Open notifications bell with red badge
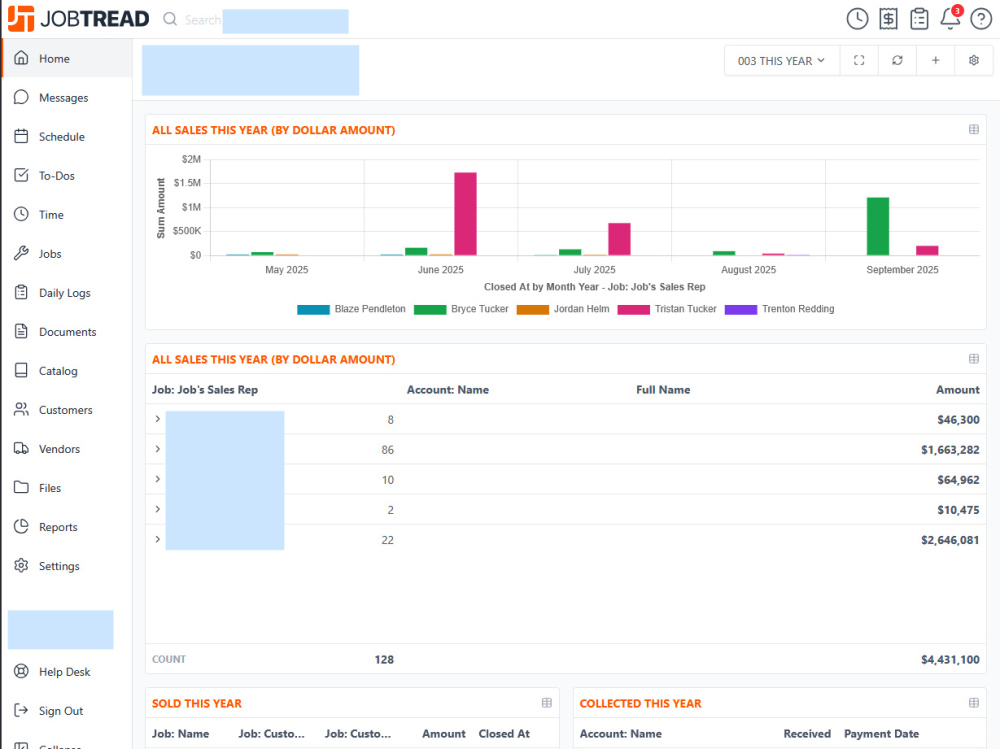The width and height of the screenshot is (1000, 749). [950, 18]
